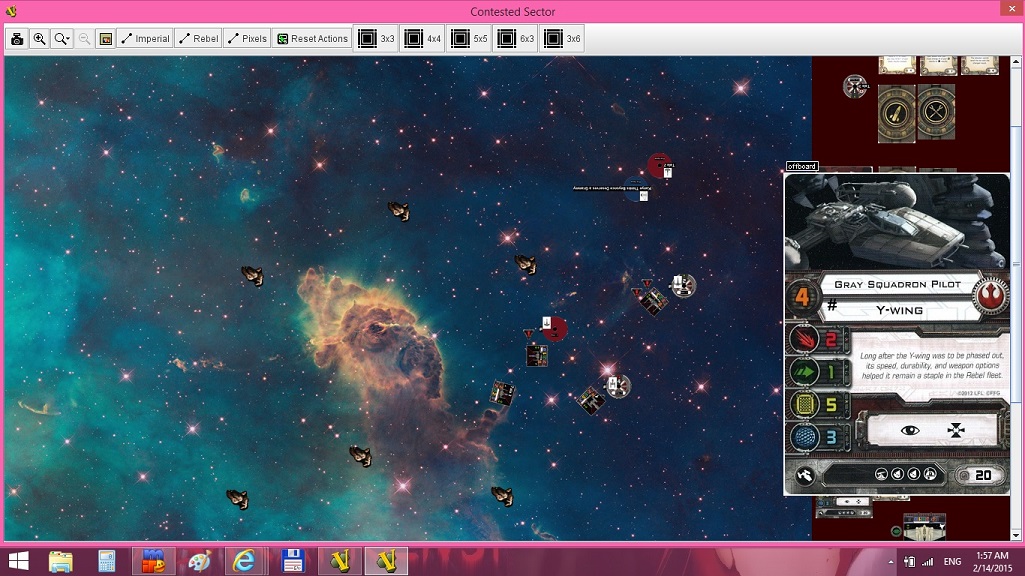Select the Imperial range line tool

click(x=145, y=39)
